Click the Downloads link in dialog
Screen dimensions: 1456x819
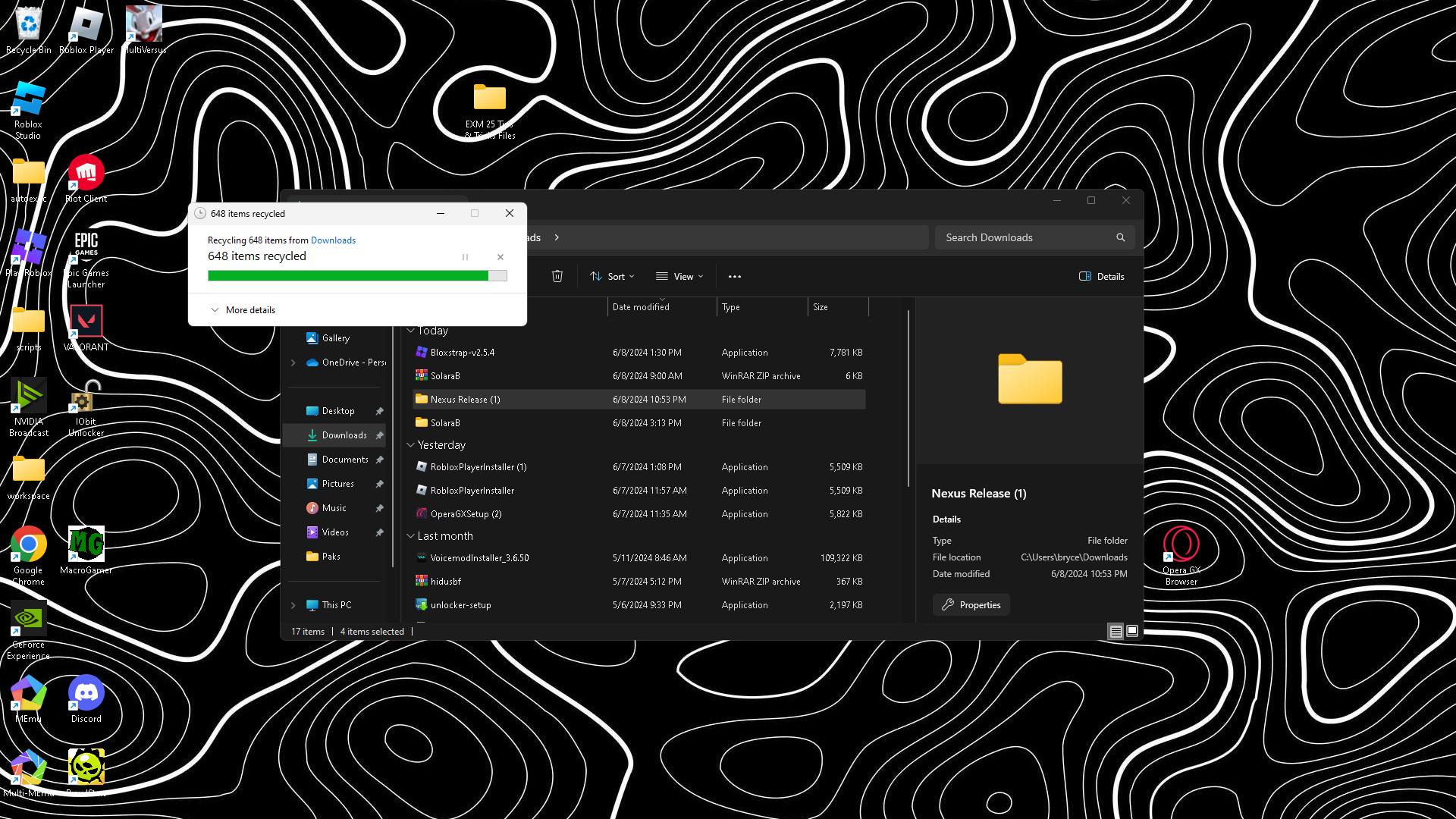point(333,240)
